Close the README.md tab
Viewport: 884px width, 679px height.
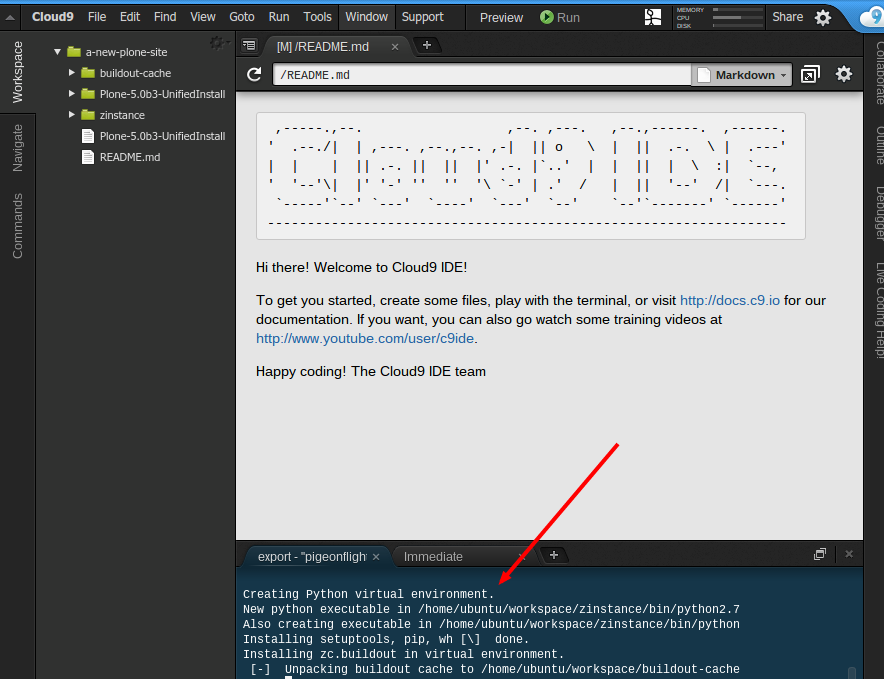[x=395, y=47]
